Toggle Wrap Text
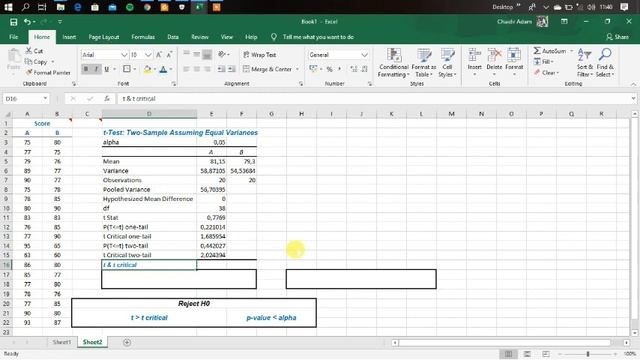Image resolution: width=640 pixels, height=360 pixels. tap(260, 55)
